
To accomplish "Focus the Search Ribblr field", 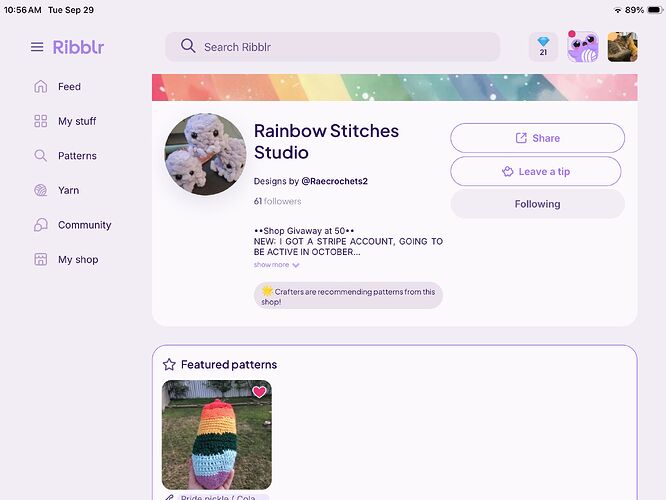I will coord(333,47).
